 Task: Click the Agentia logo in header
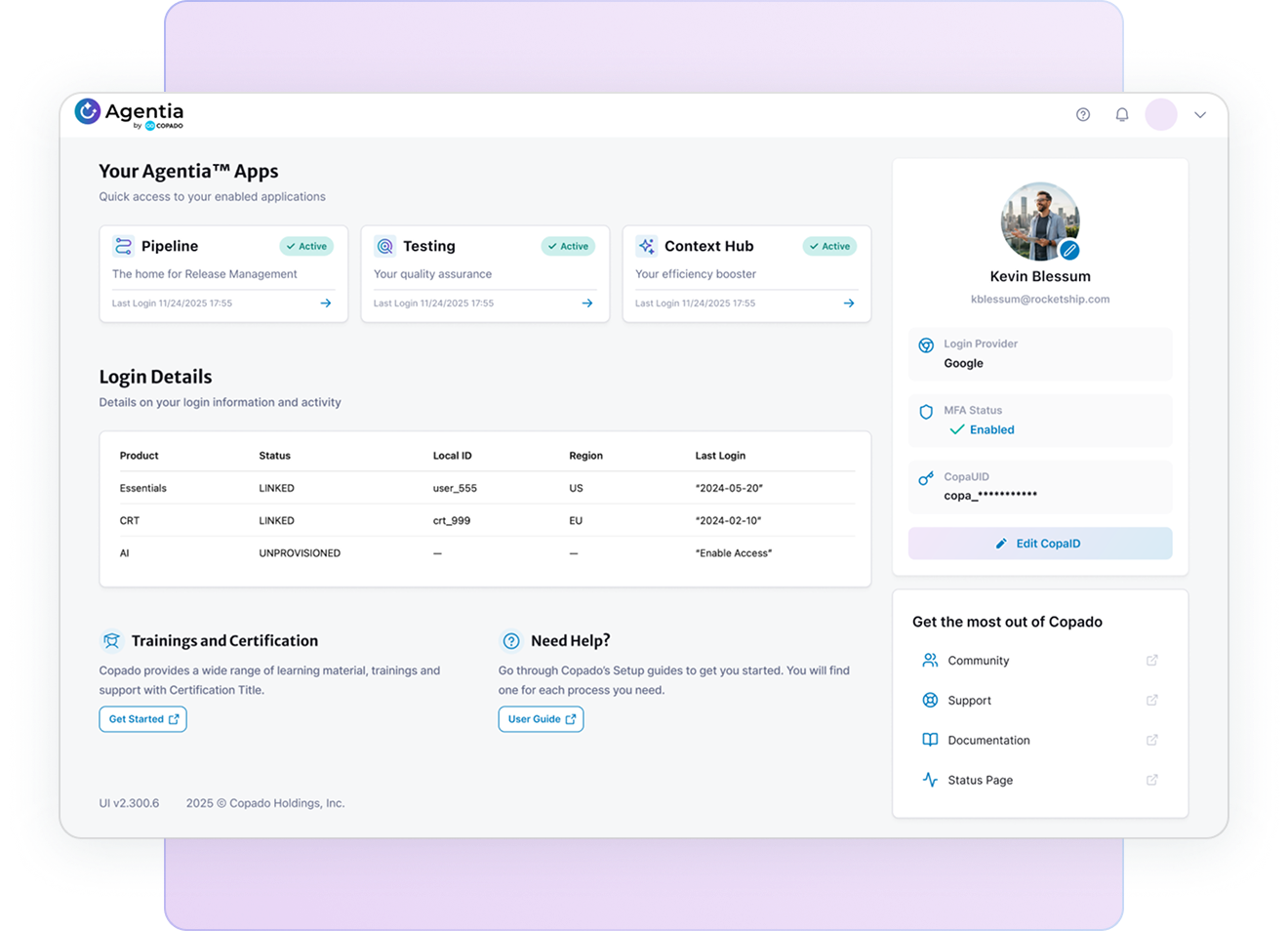pyautogui.click(x=129, y=113)
